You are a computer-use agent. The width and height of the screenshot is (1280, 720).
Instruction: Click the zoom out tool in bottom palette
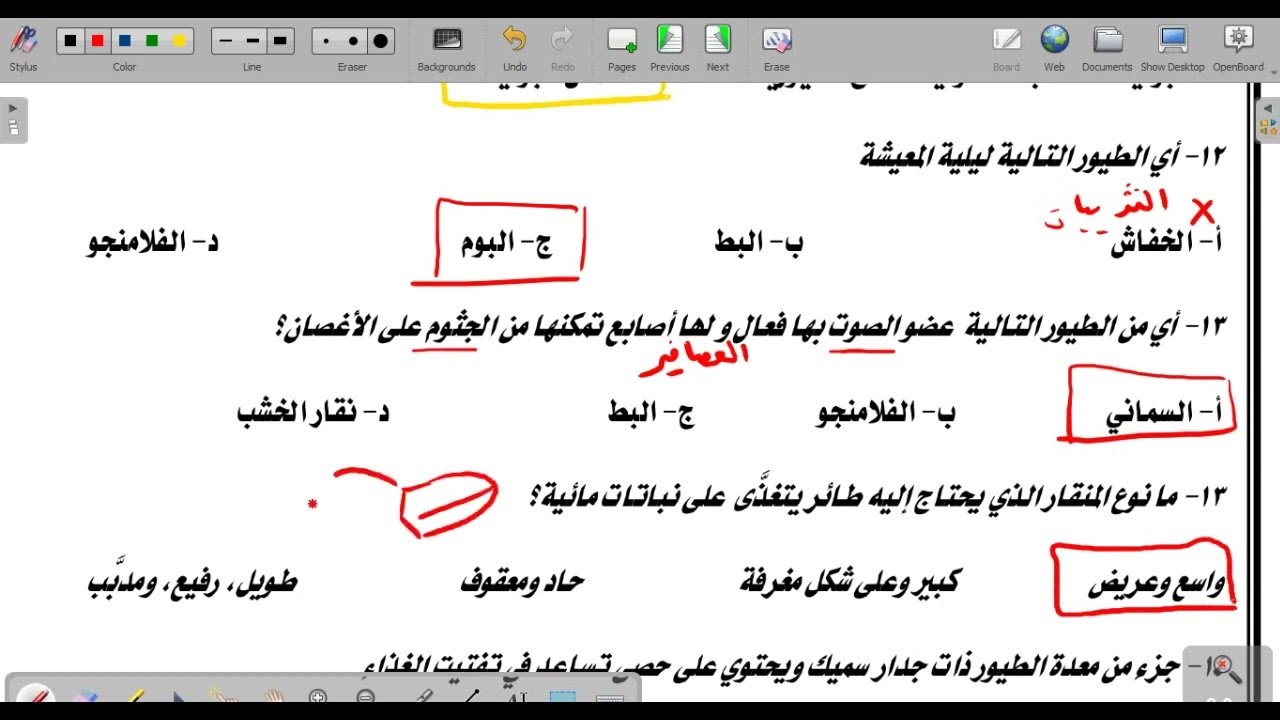click(x=365, y=697)
